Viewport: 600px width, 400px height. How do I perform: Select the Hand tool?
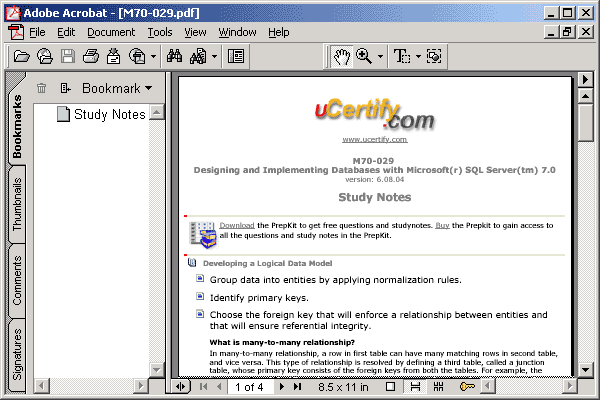pyautogui.click(x=342, y=57)
